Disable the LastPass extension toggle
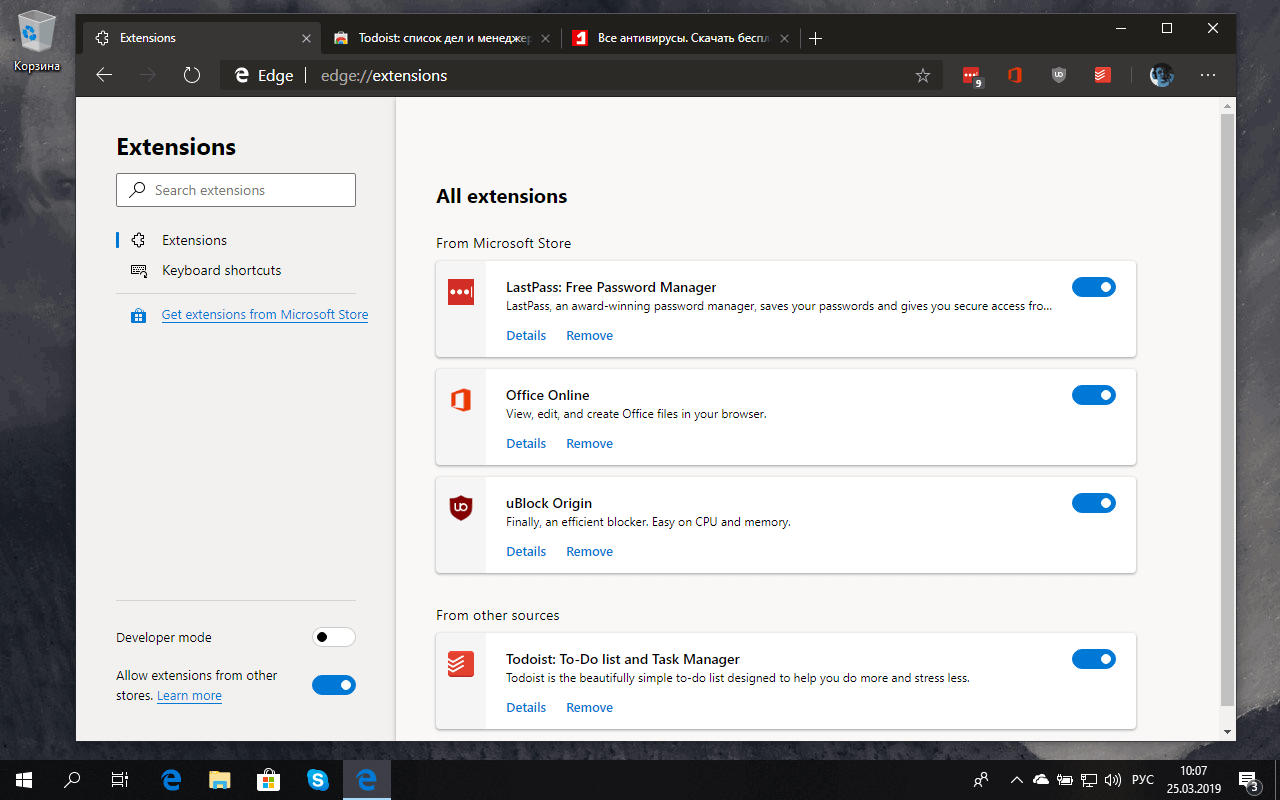1280x800 pixels. pos(1093,287)
